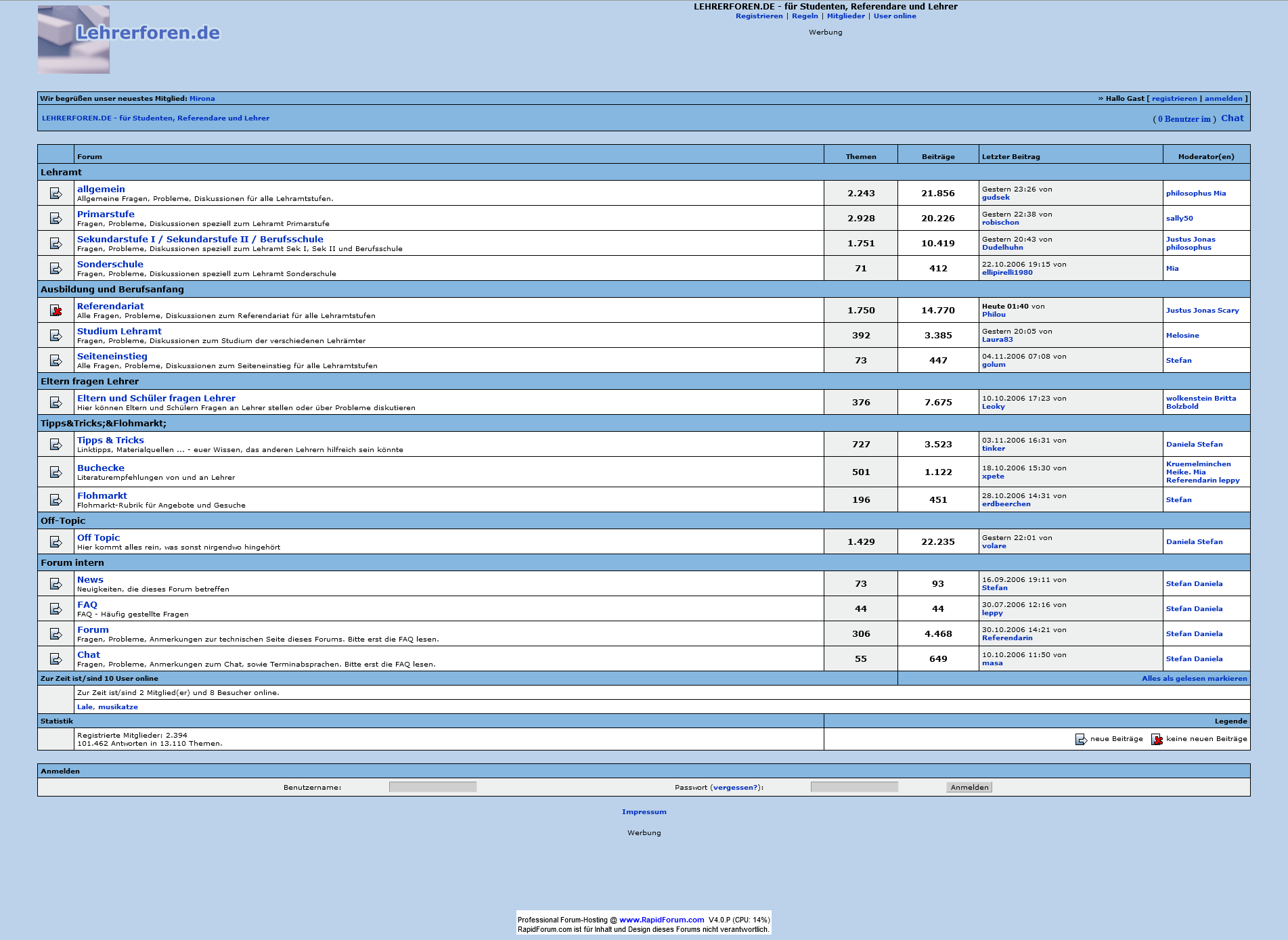This screenshot has height=940, width=1288.
Task: Click the Benutzername input field
Action: click(x=432, y=787)
